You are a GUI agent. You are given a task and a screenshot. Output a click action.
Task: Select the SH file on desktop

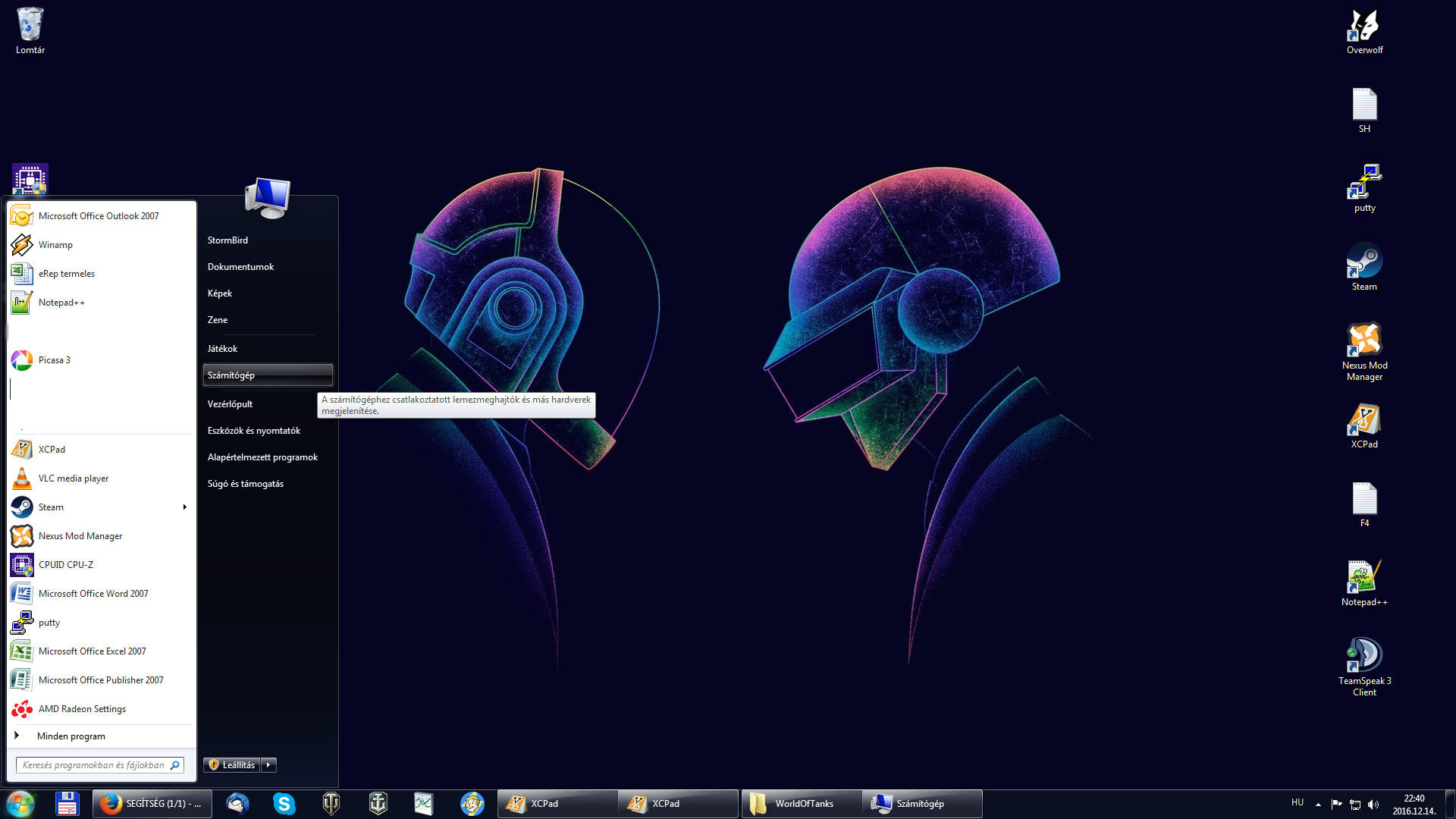[x=1364, y=110]
